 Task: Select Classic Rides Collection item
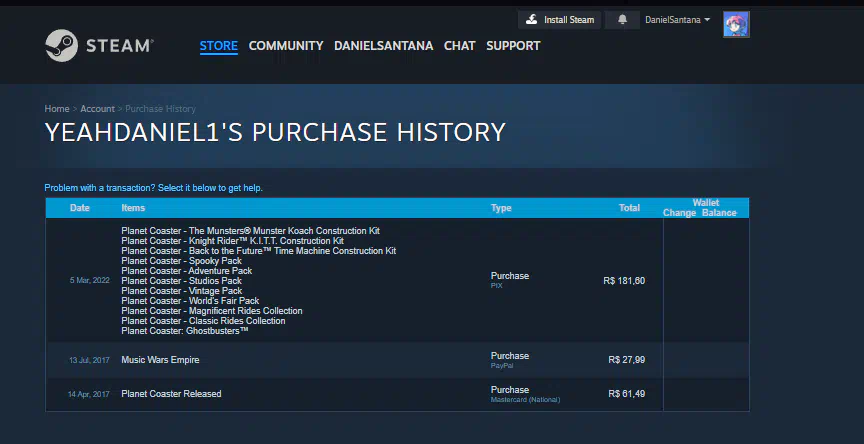click(x=203, y=321)
